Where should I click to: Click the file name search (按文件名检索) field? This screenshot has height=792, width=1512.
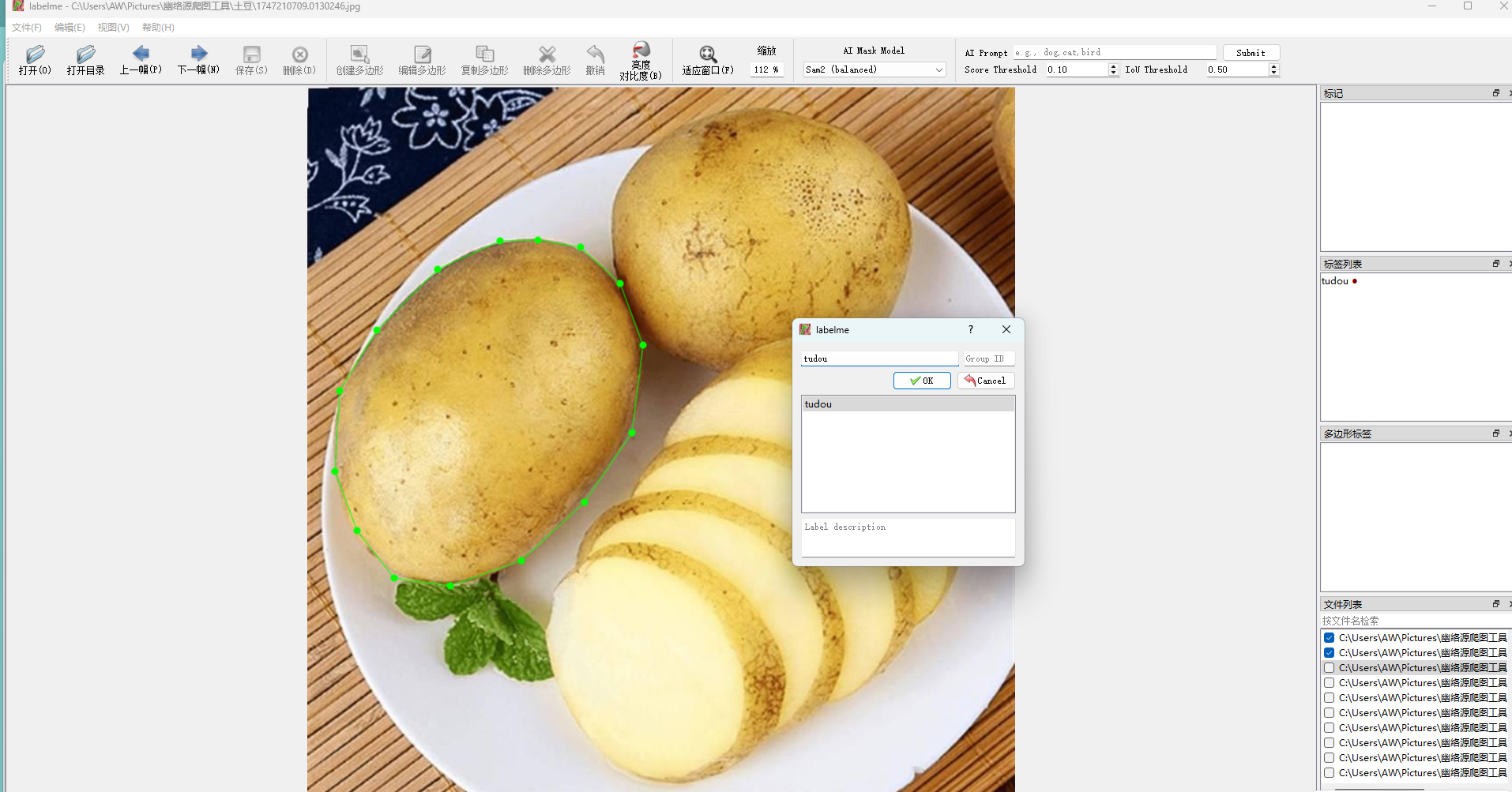point(1416,621)
